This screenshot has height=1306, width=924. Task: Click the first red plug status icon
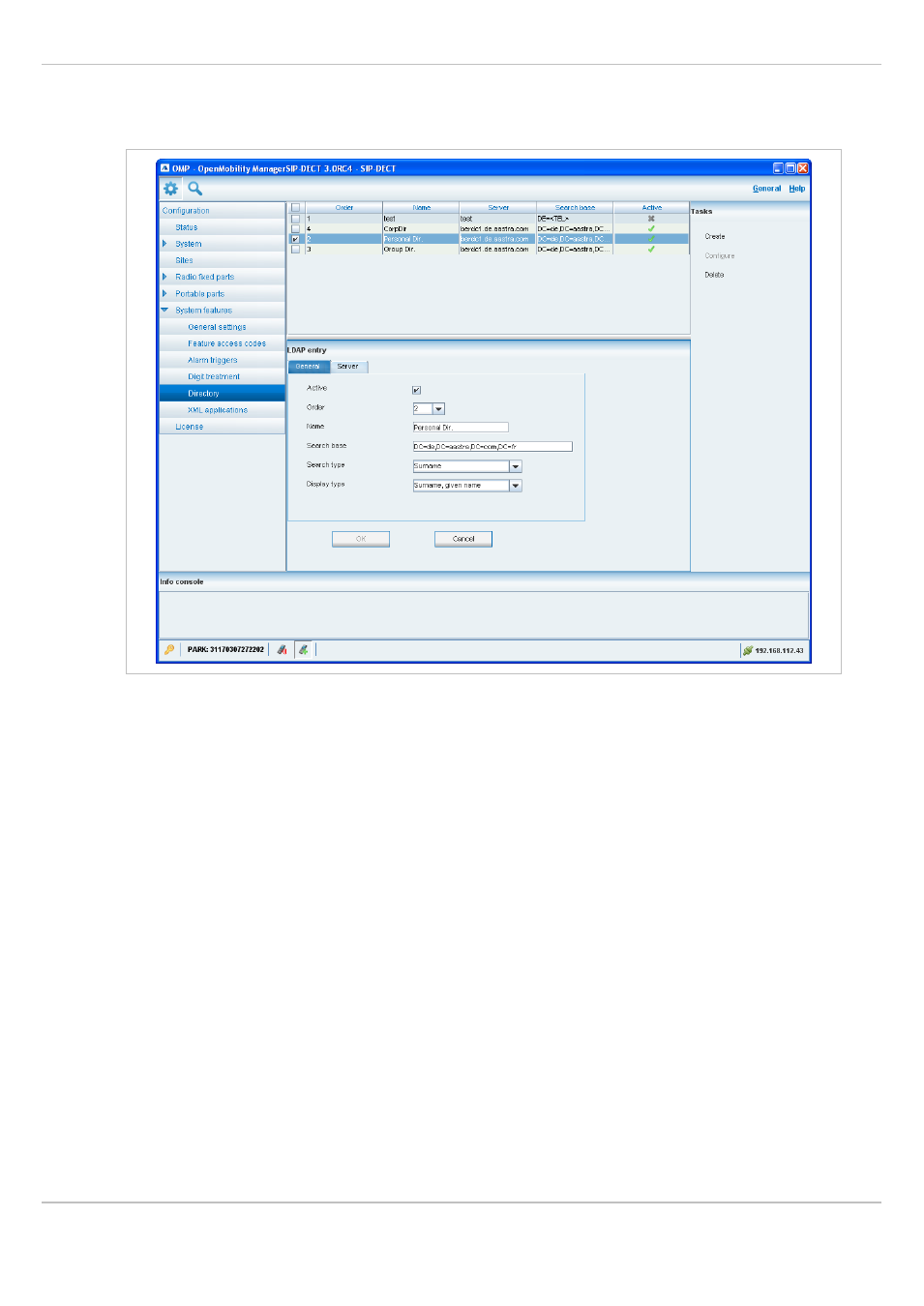pyautogui.click(x=282, y=650)
